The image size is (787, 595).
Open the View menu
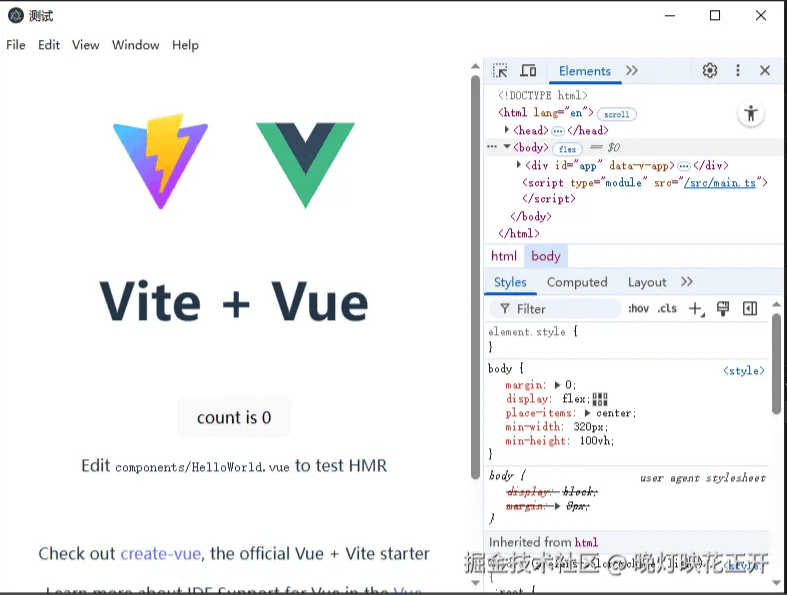pos(85,45)
